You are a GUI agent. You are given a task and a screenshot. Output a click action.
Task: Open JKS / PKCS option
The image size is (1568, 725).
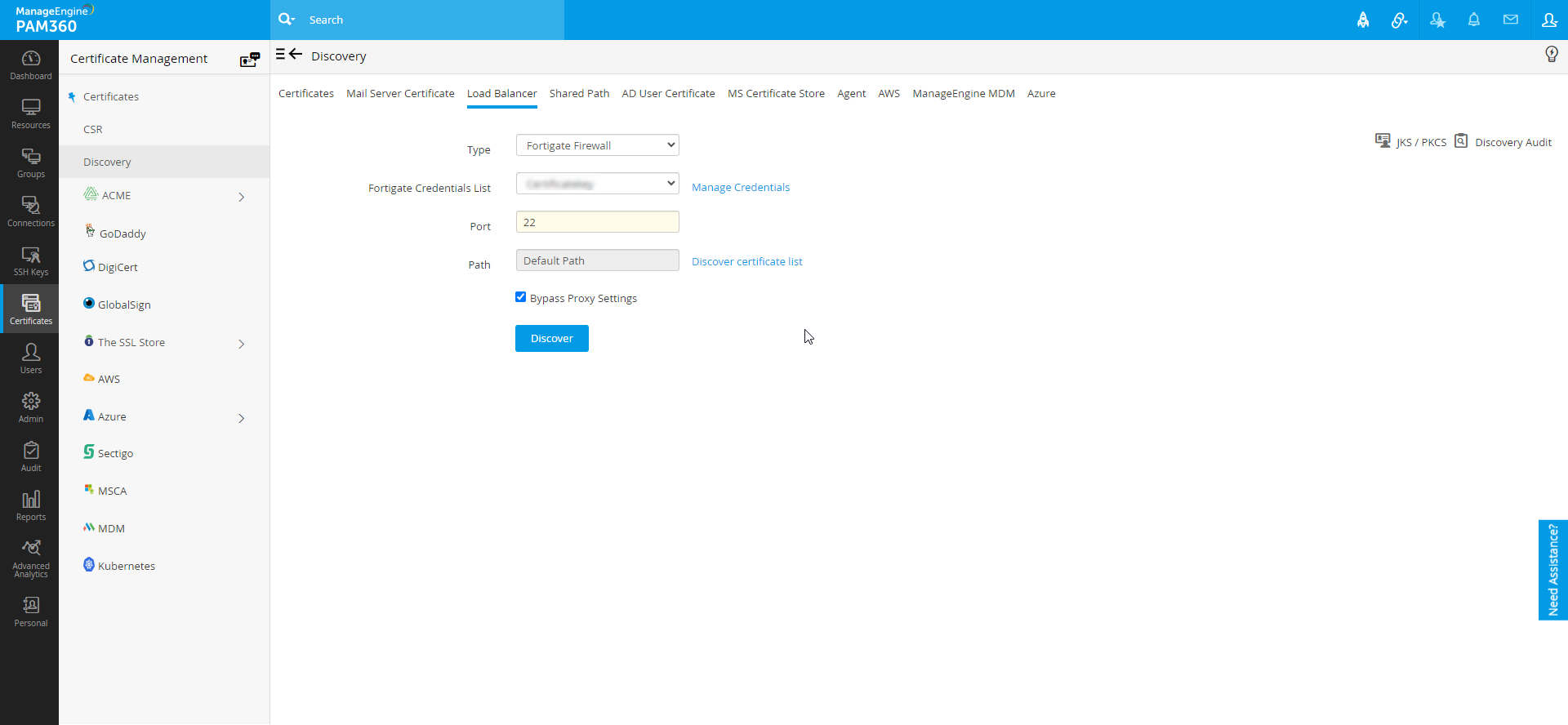coord(1410,141)
